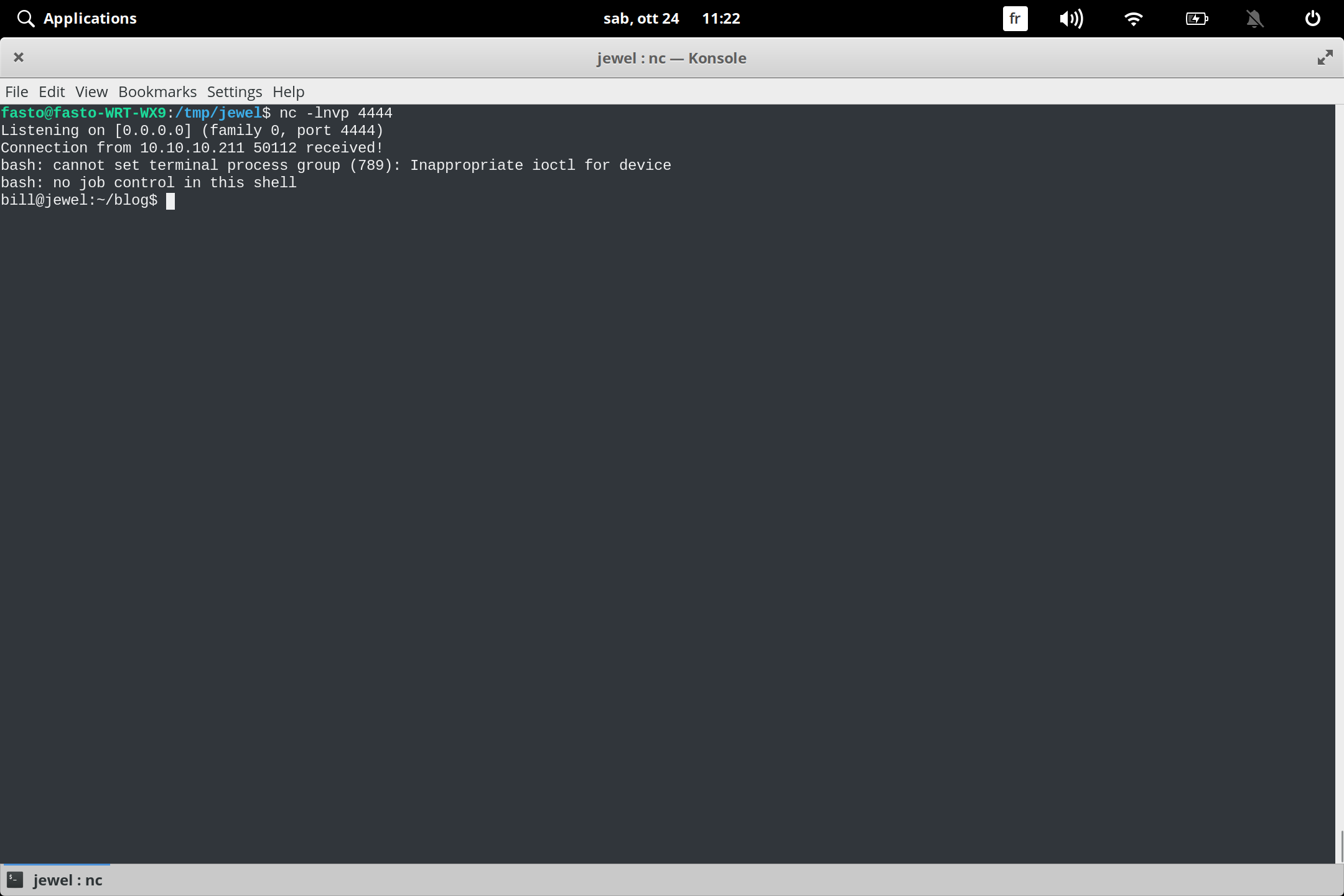This screenshot has width=1344, height=896.
Task: Open the calendar by clicking the date
Action: [642, 18]
